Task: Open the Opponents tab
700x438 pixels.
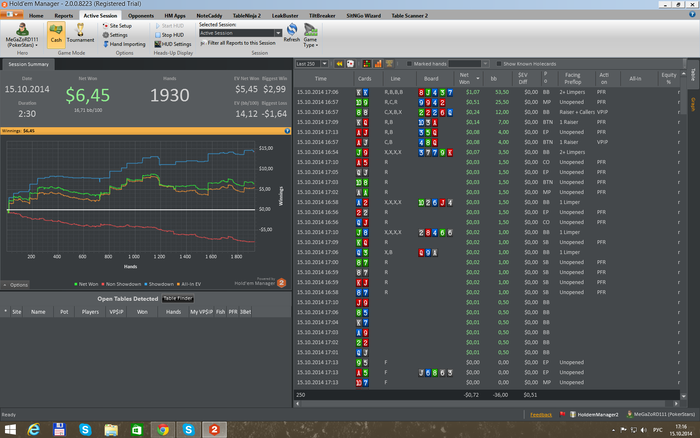Action: pos(141,16)
